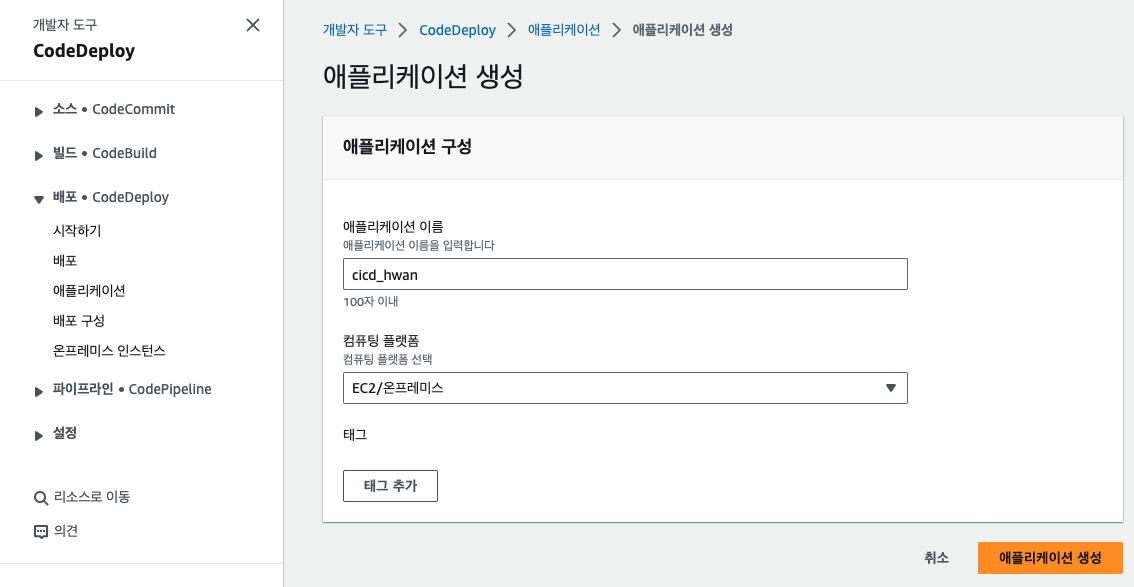This screenshot has height=587, width=1134.
Task: Click the 빌드 • CodeBuild label
Action: click(105, 153)
